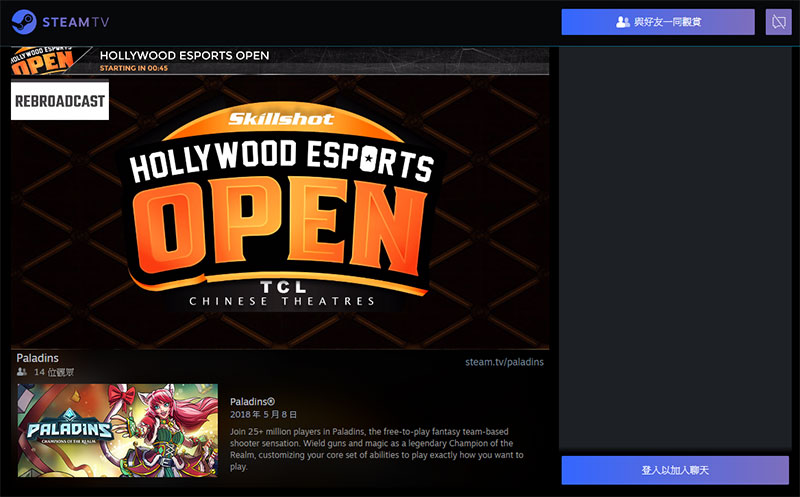Click the STARTING IN 00:45 countdown text

(134, 68)
